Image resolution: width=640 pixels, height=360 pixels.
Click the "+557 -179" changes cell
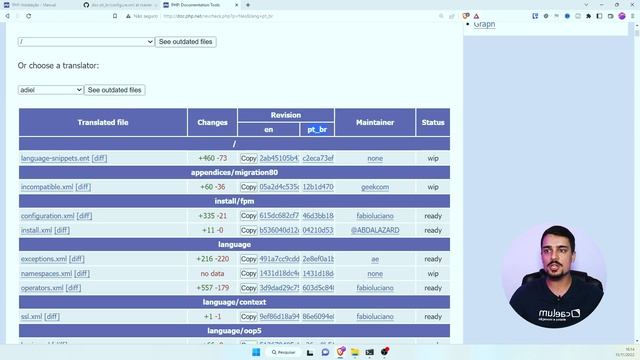[x=212, y=288]
